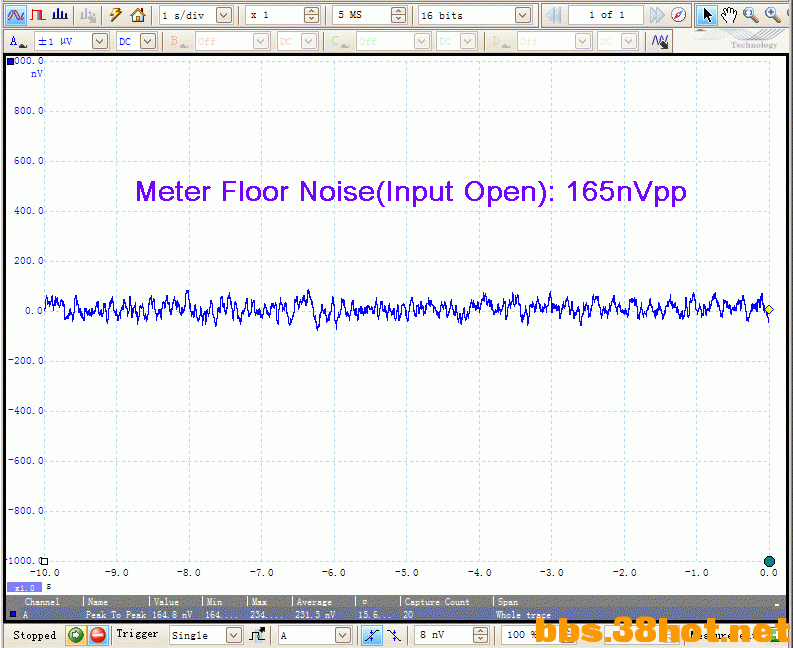Go to the next waveform buffer

tap(656, 15)
